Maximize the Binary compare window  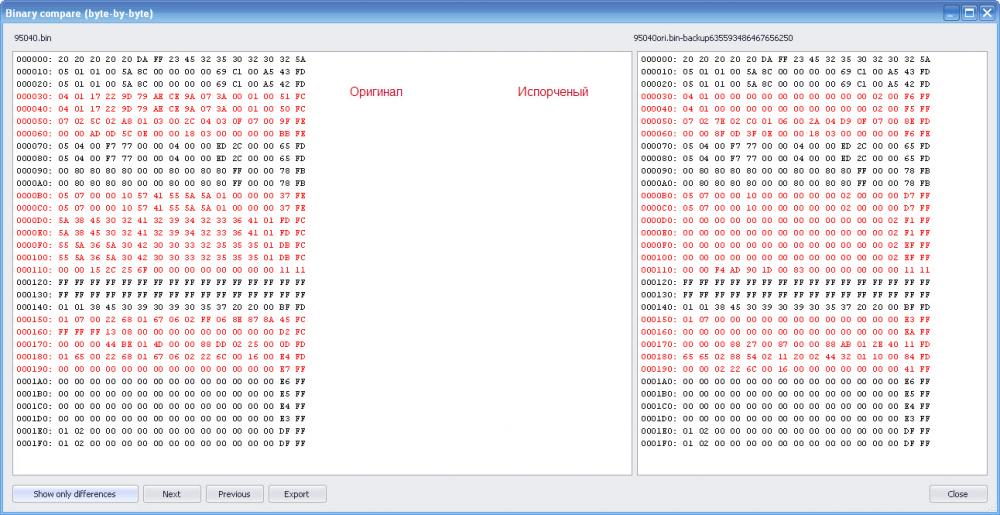tap(968, 13)
